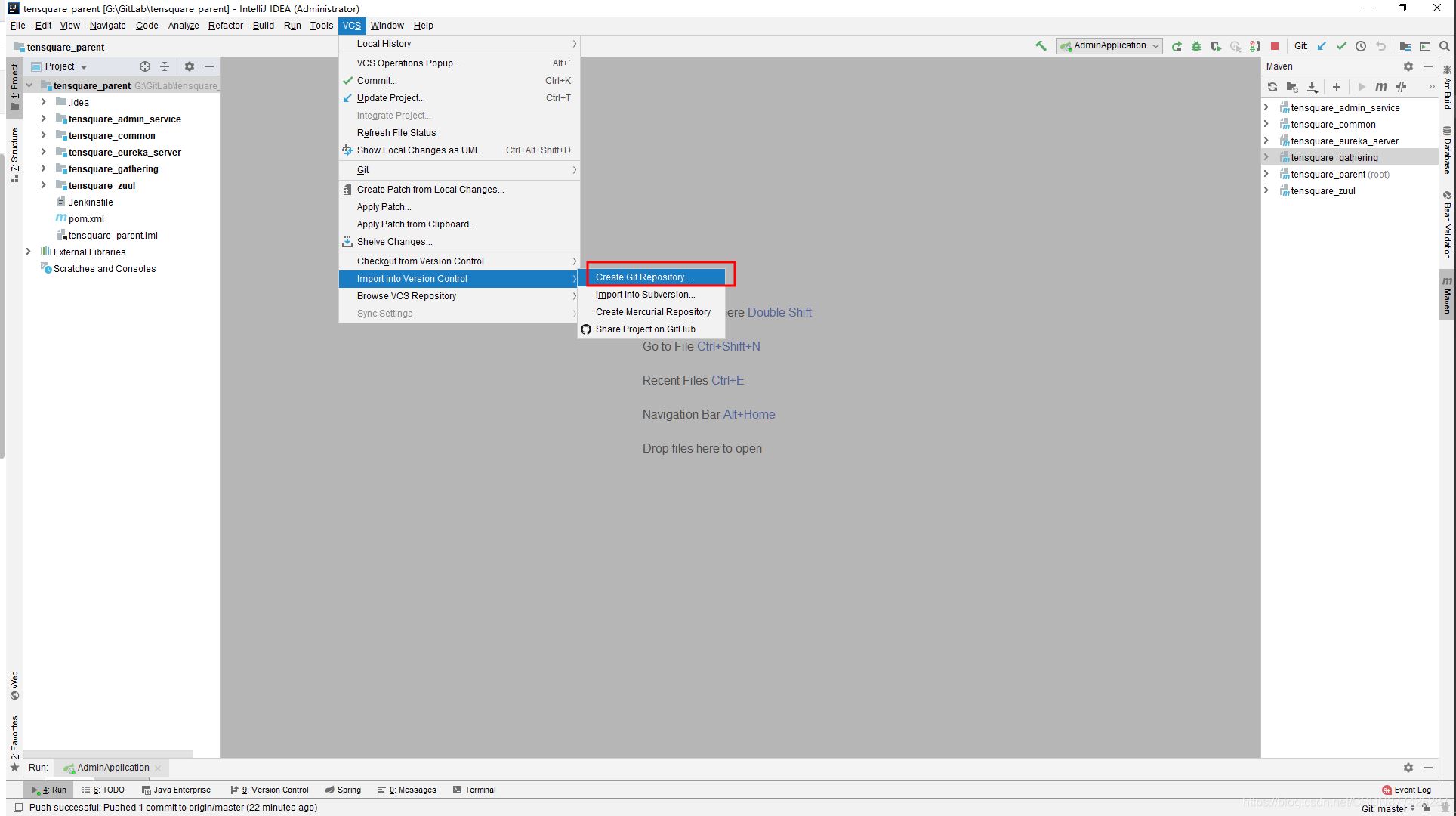Viewport: 1456px width, 816px height.
Task: Click Share Project on GitHub button
Action: coord(645,329)
